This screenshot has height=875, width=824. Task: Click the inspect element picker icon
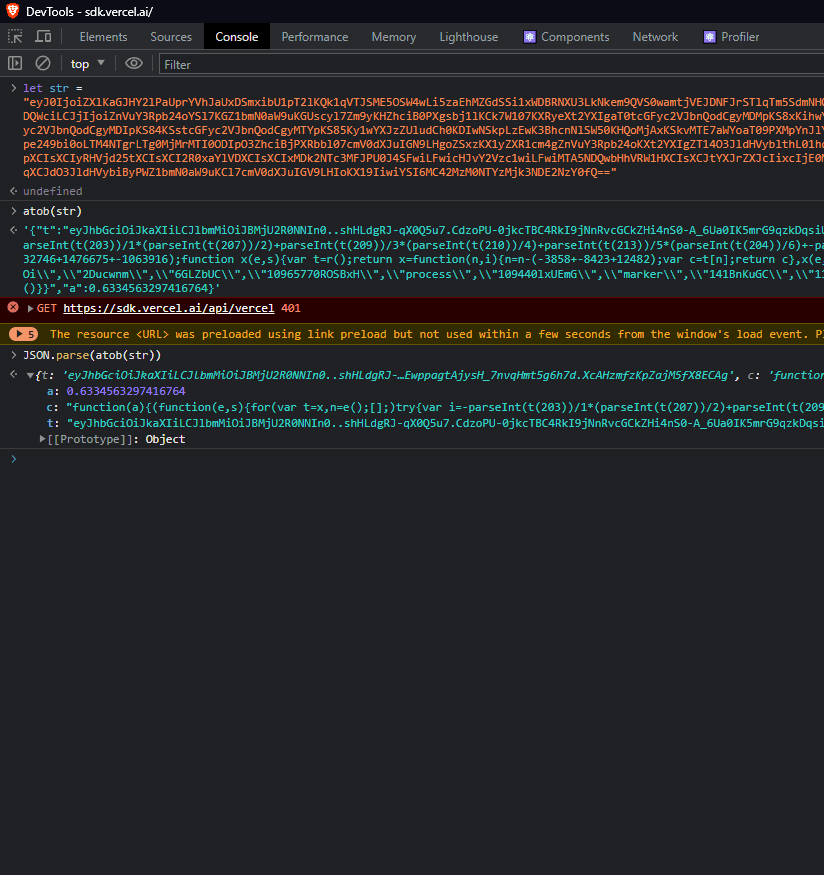(15, 37)
